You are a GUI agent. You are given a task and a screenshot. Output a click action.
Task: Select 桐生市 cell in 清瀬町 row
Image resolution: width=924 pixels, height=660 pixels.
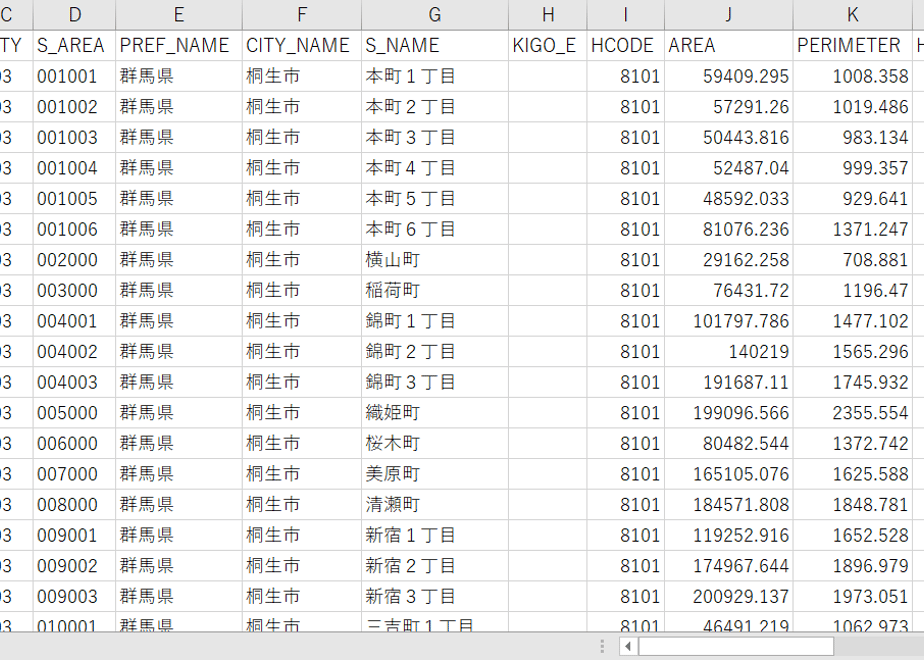pyautogui.click(x=302, y=504)
